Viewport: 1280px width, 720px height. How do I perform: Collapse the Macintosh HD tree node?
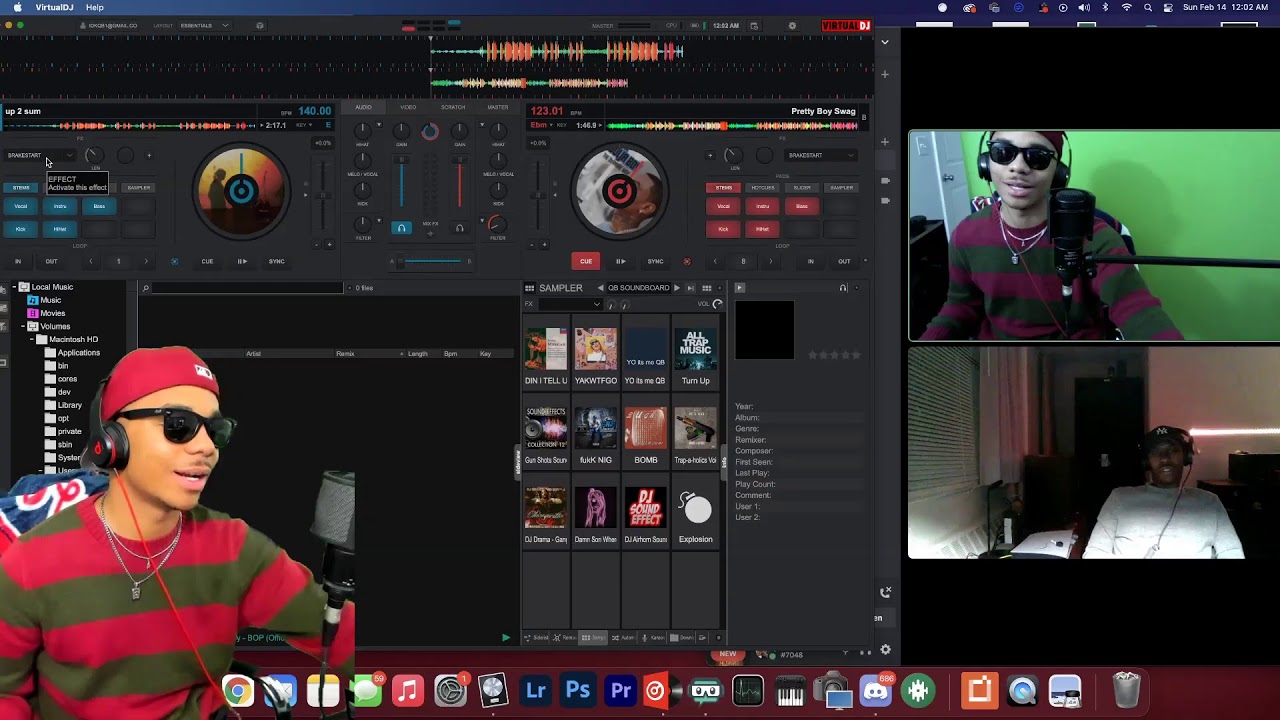coord(31,339)
